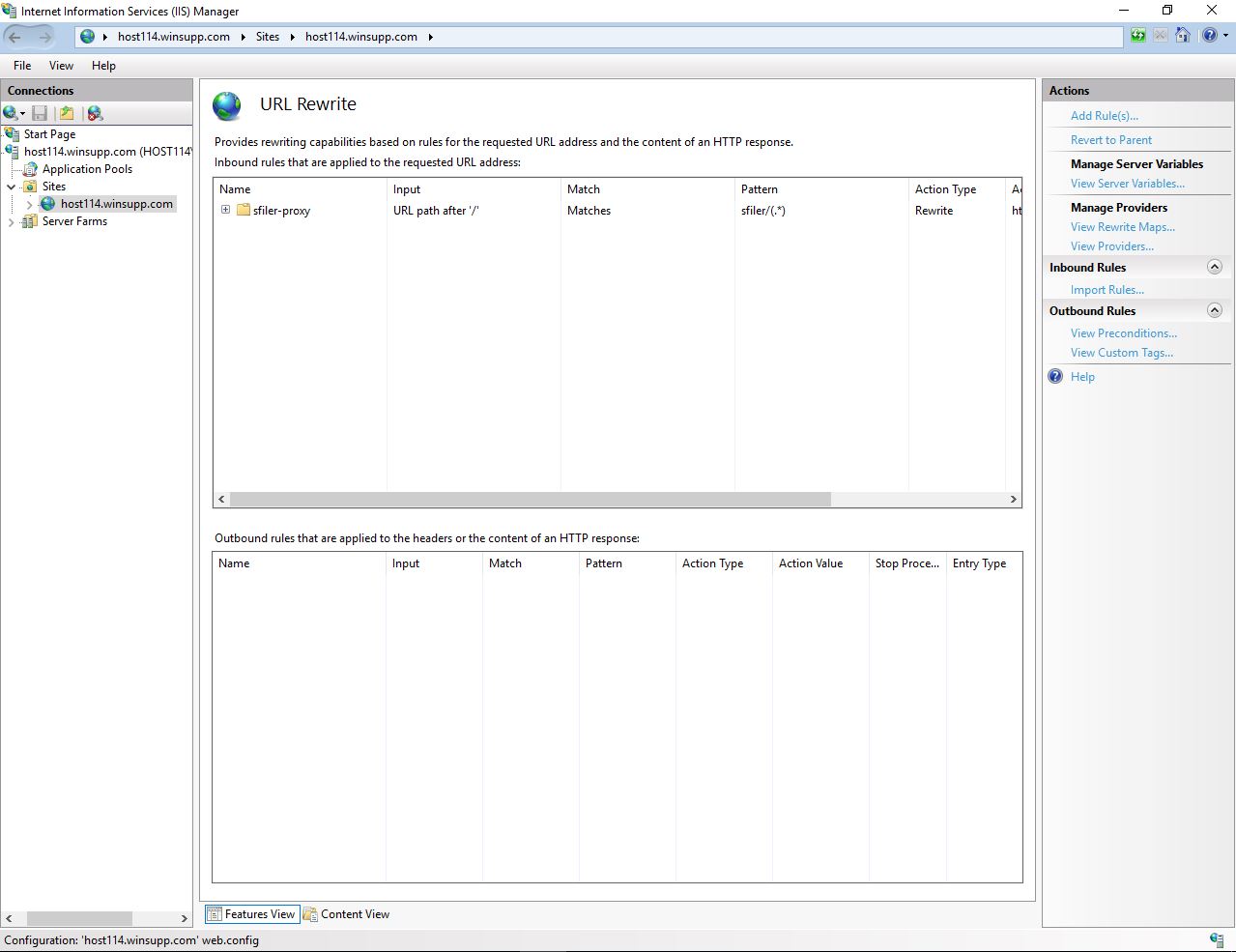Select host114.winsupp.com (HOST114 server node
Screen dimensions: 1236x952
tap(107, 152)
